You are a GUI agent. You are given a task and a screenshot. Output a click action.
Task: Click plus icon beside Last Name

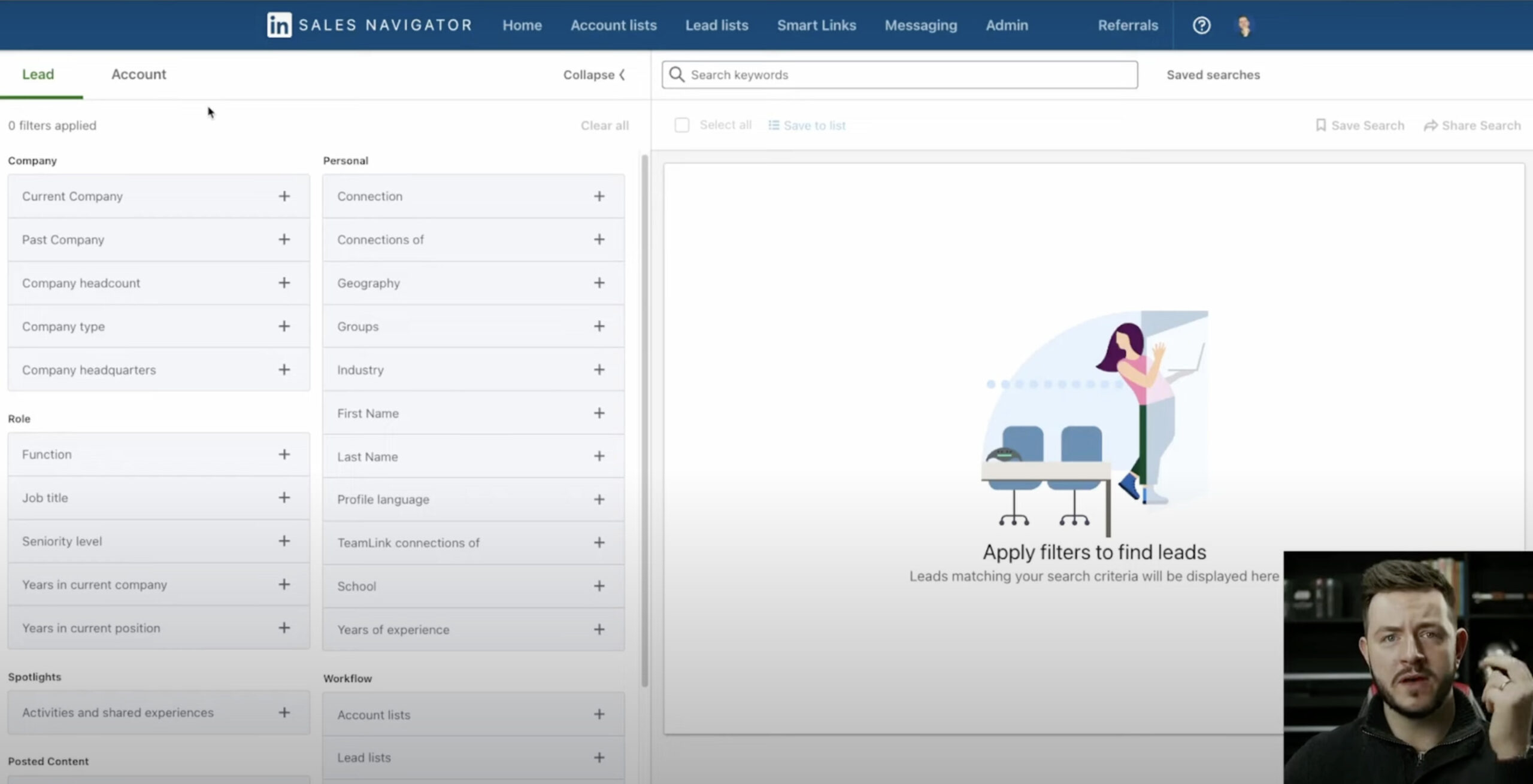(x=599, y=456)
